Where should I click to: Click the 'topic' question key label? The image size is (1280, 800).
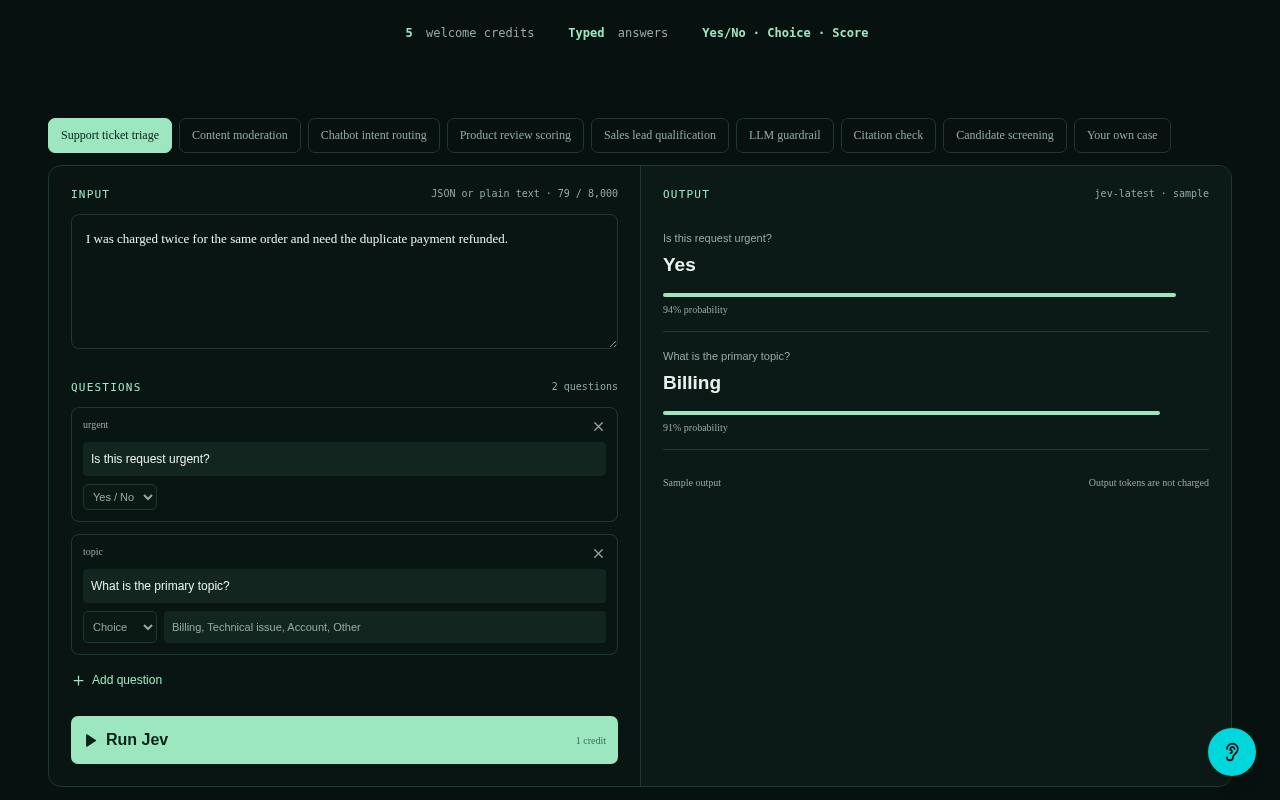click(x=93, y=552)
